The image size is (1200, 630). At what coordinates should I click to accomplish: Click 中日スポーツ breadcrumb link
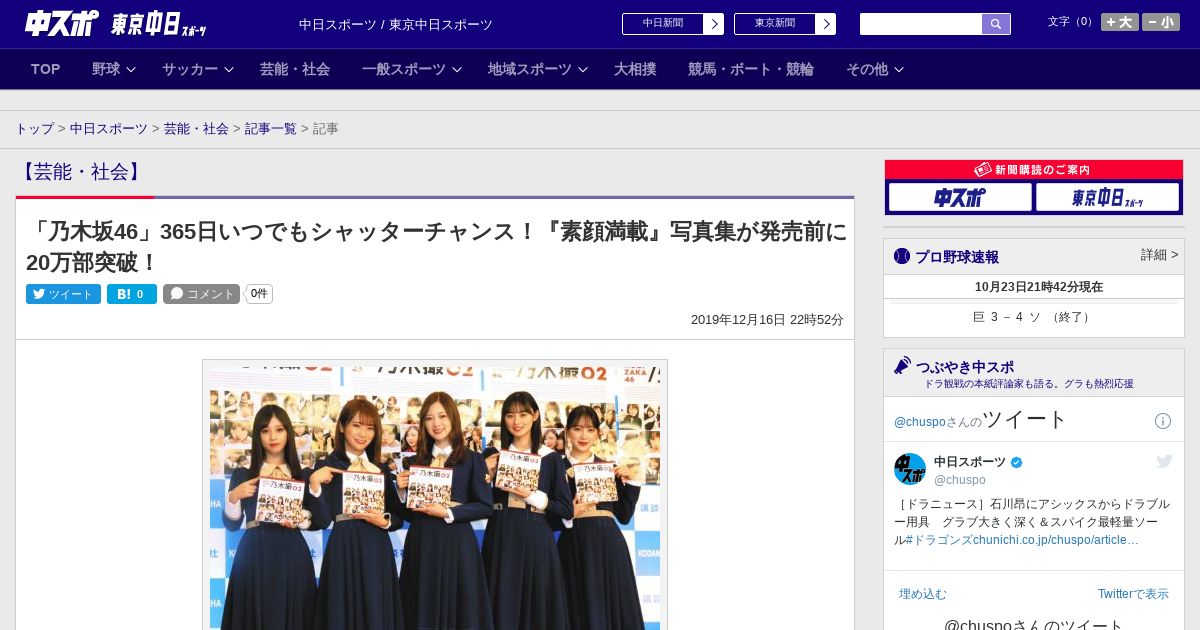pyautogui.click(x=109, y=129)
